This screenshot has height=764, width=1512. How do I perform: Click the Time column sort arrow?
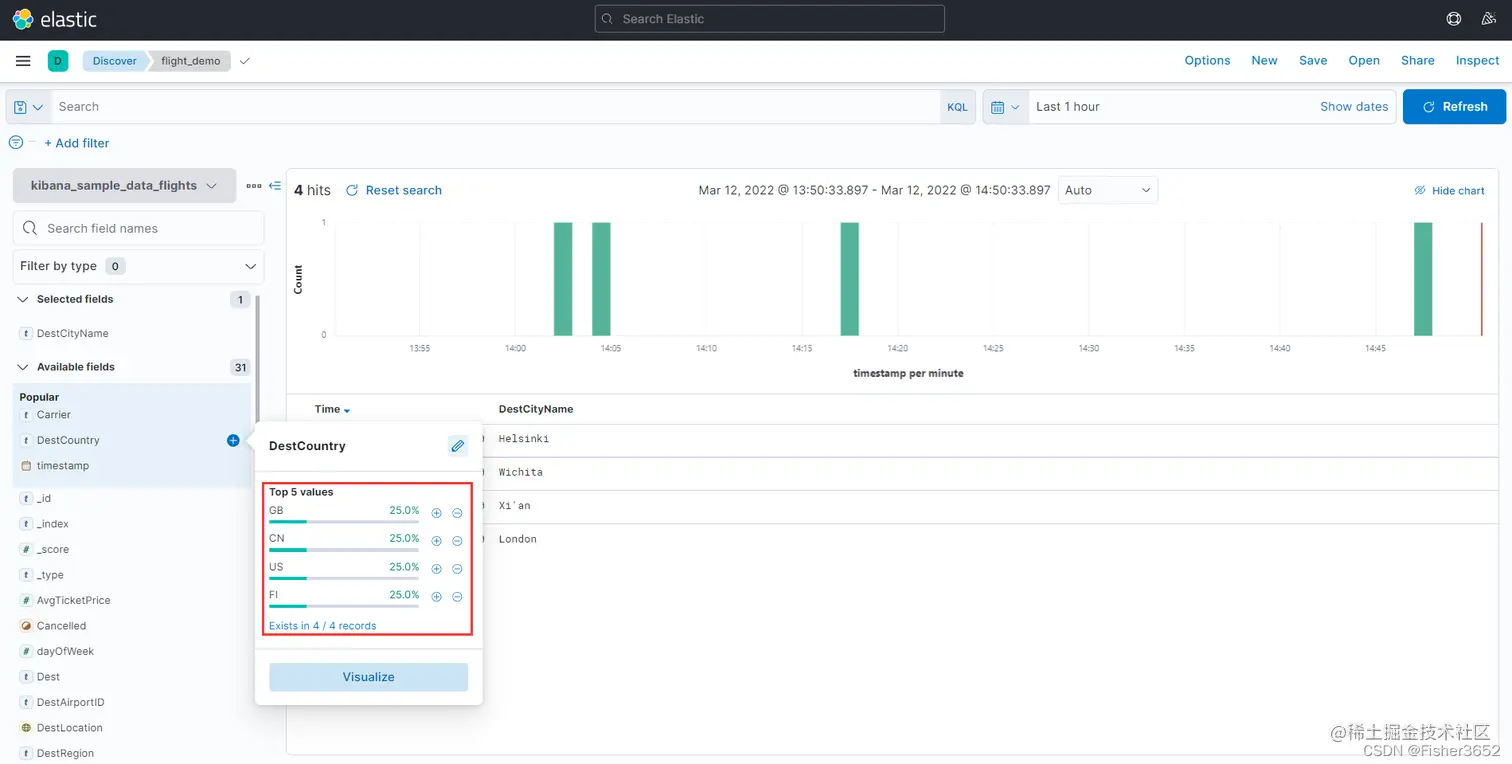point(347,410)
